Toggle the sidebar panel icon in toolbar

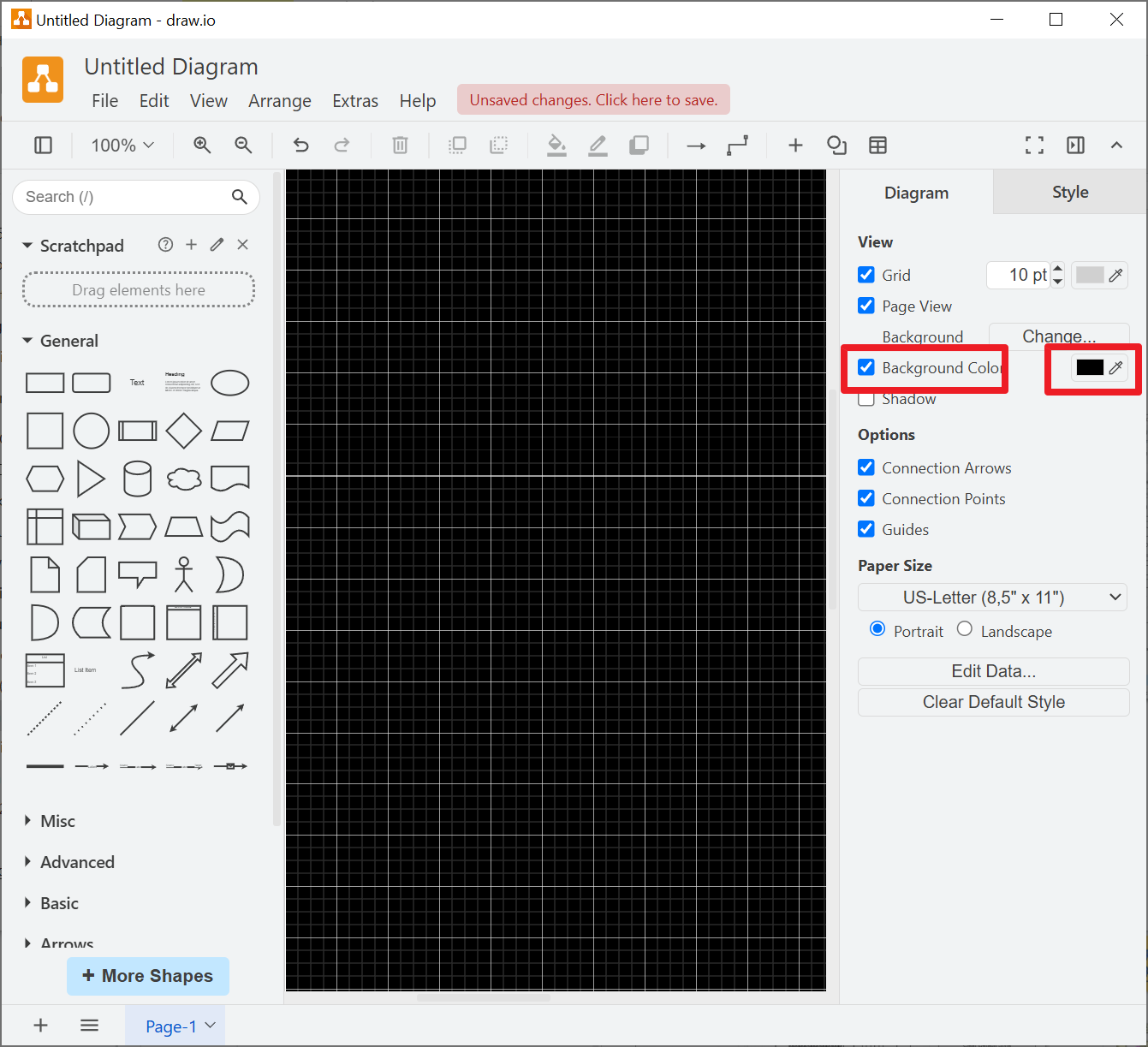click(x=43, y=146)
